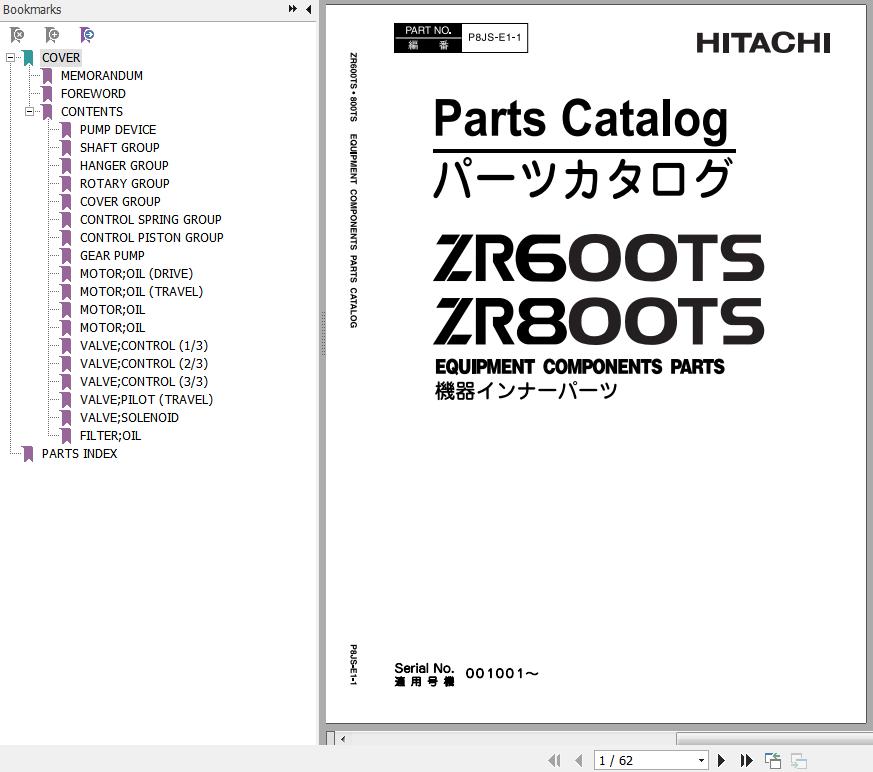Click the MEMORANDUM bookmark ribbon icon
The image size is (873, 772).
[x=47, y=76]
